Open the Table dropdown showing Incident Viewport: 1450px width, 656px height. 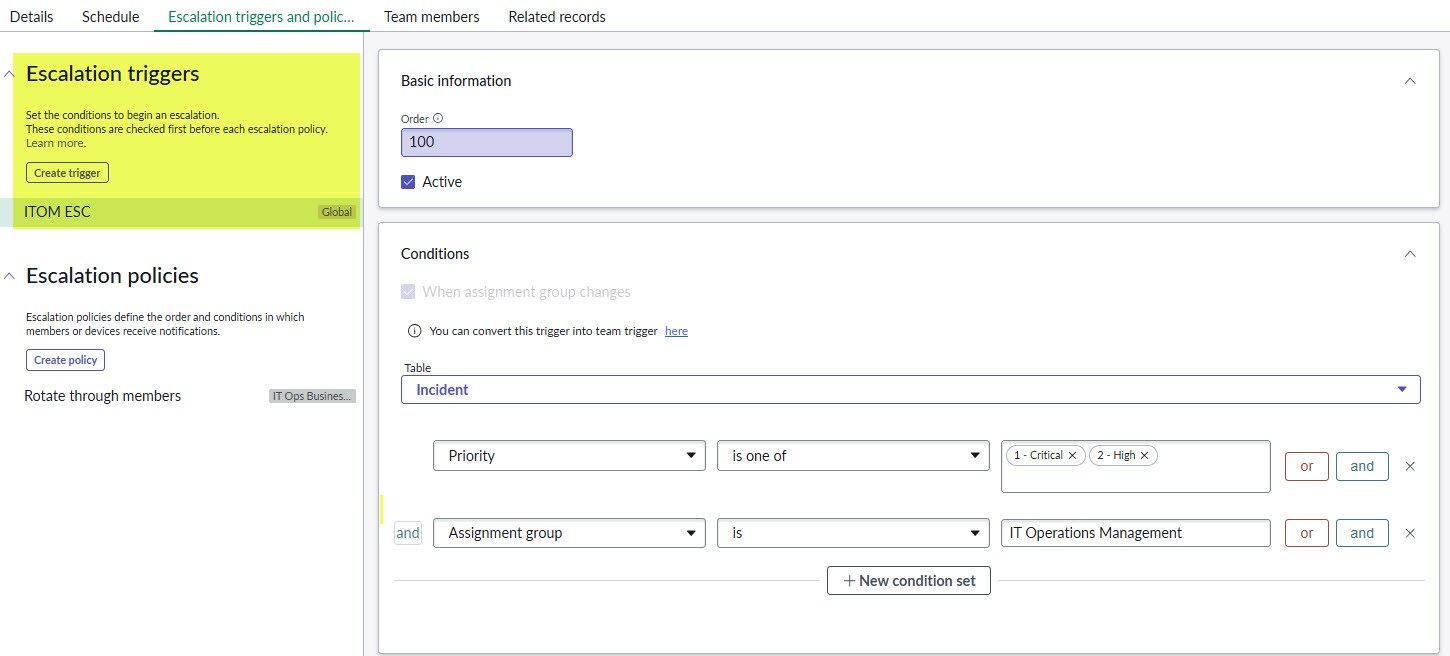(910, 390)
